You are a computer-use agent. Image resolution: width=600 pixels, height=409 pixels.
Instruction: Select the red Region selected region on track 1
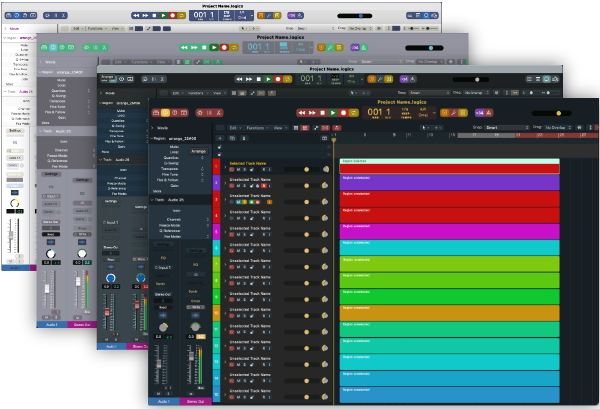tap(450, 168)
